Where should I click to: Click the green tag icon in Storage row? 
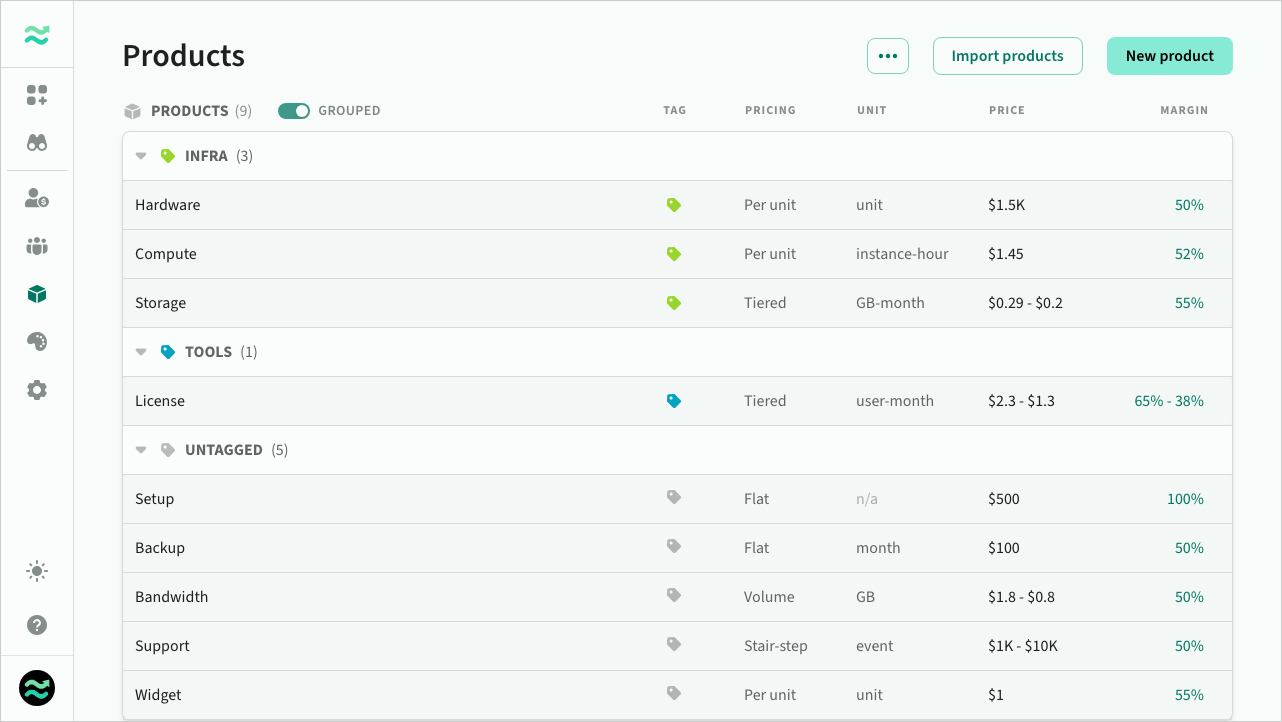coord(674,303)
